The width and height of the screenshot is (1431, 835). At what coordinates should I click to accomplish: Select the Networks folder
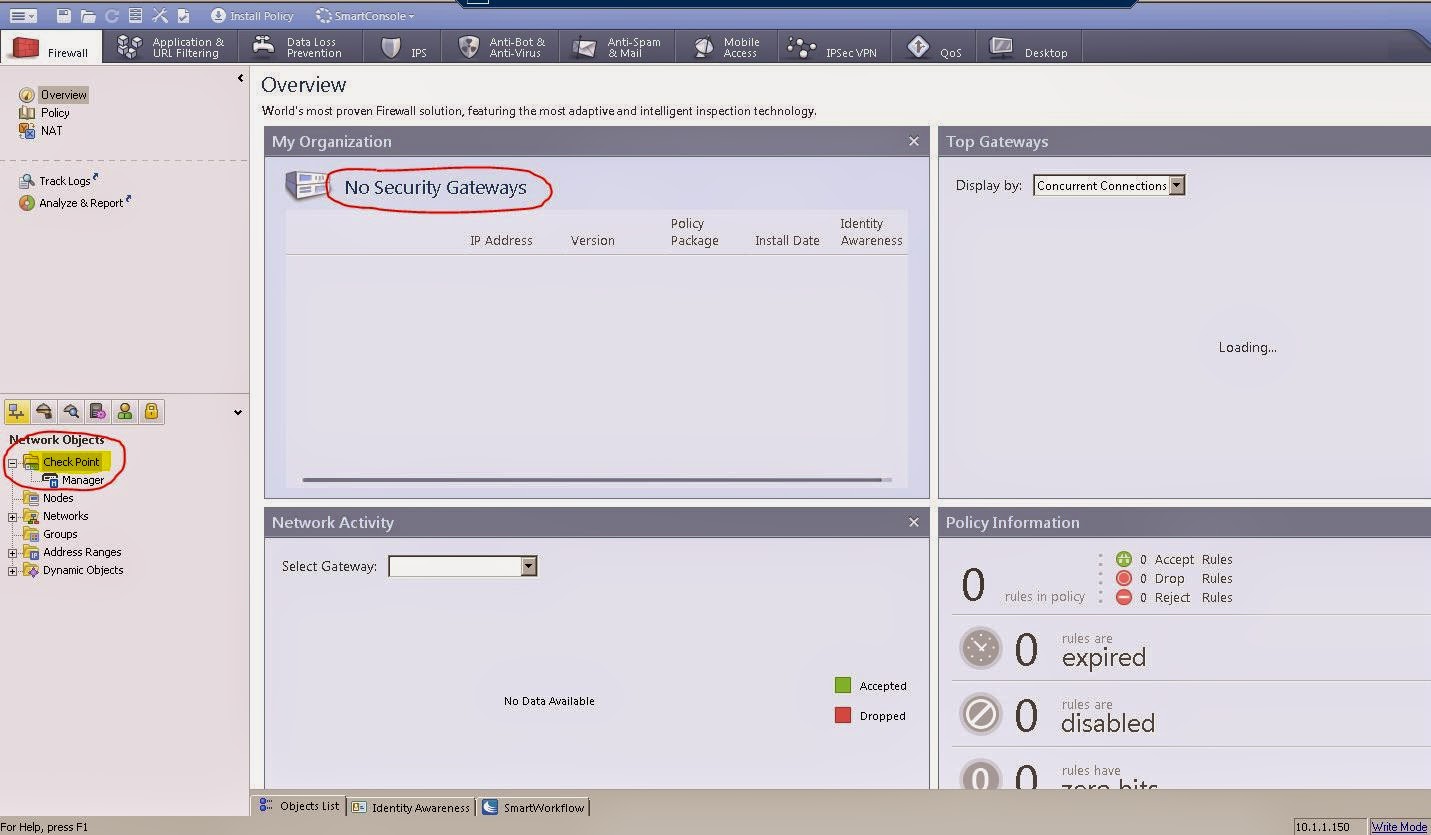coord(65,516)
